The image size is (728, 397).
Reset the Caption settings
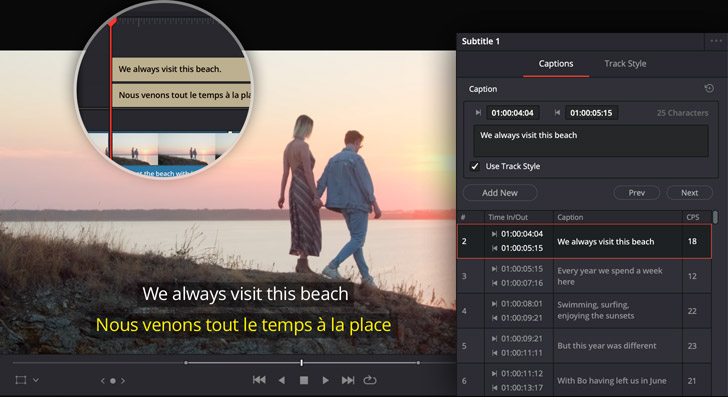tap(709, 88)
